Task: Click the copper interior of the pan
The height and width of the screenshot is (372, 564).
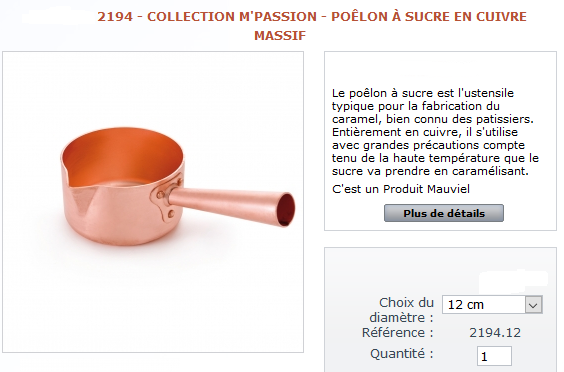Action: click(x=122, y=156)
